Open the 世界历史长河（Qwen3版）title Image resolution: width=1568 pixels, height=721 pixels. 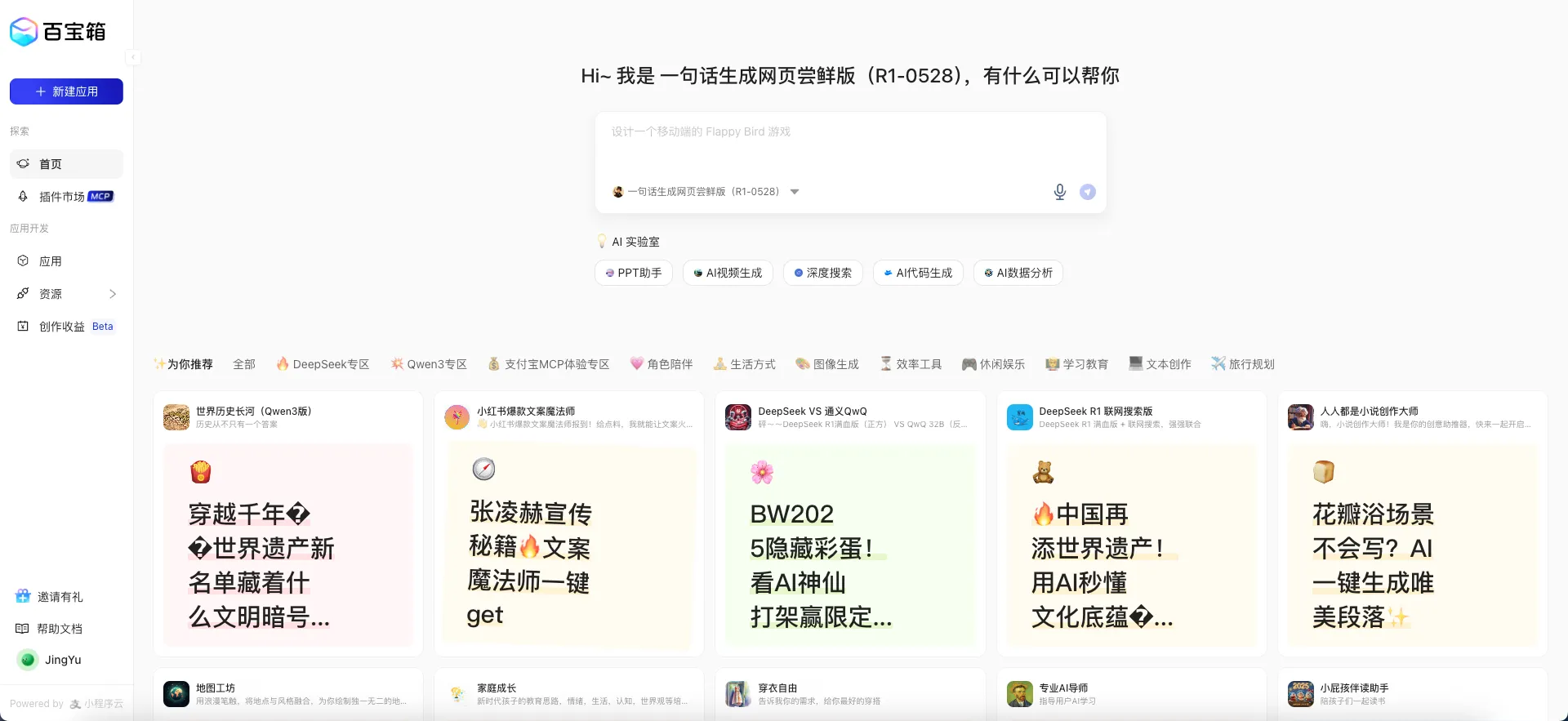coord(254,412)
